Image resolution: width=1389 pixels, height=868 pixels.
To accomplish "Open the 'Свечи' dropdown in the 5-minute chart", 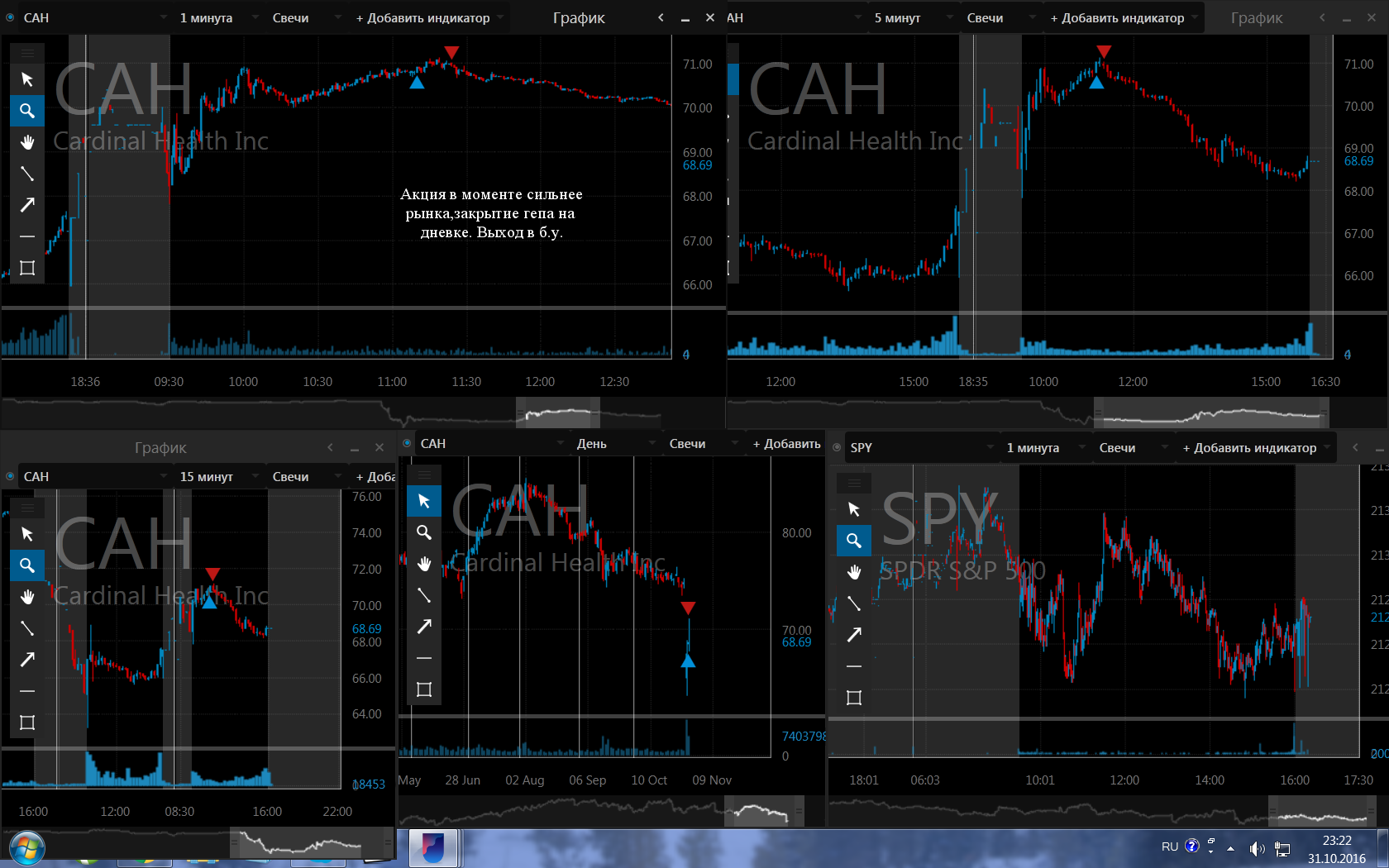I will point(1000,17).
